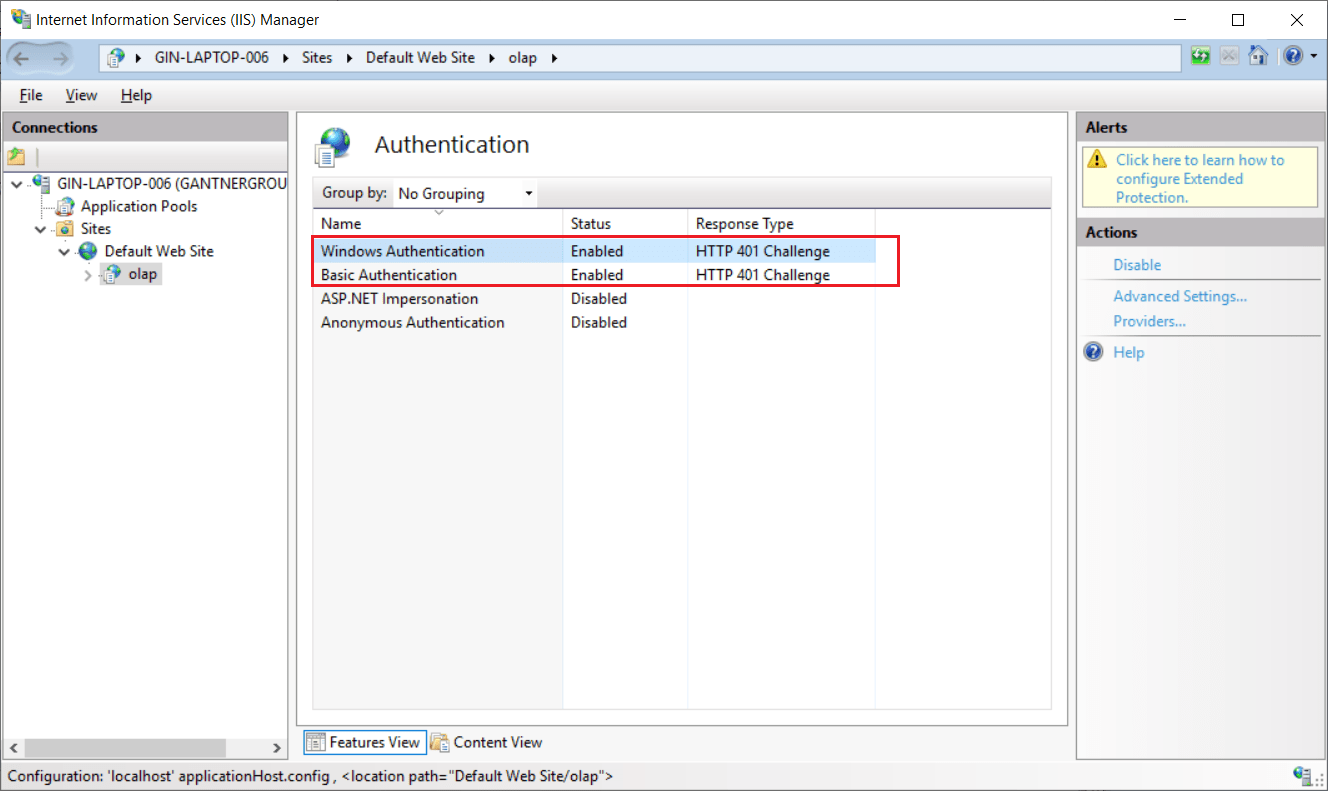This screenshot has width=1328, height=791.
Task: Open the View menu
Action: (81, 95)
